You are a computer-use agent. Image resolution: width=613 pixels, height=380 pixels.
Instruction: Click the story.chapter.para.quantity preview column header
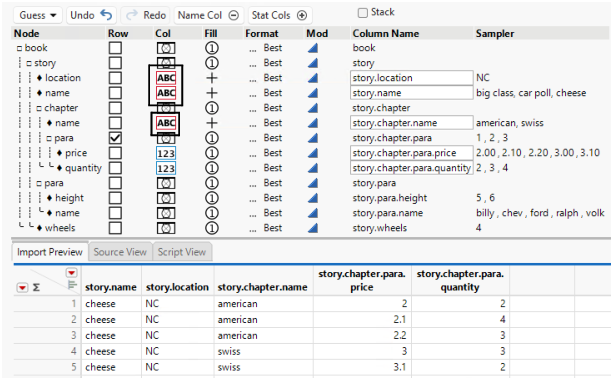click(460, 281)
